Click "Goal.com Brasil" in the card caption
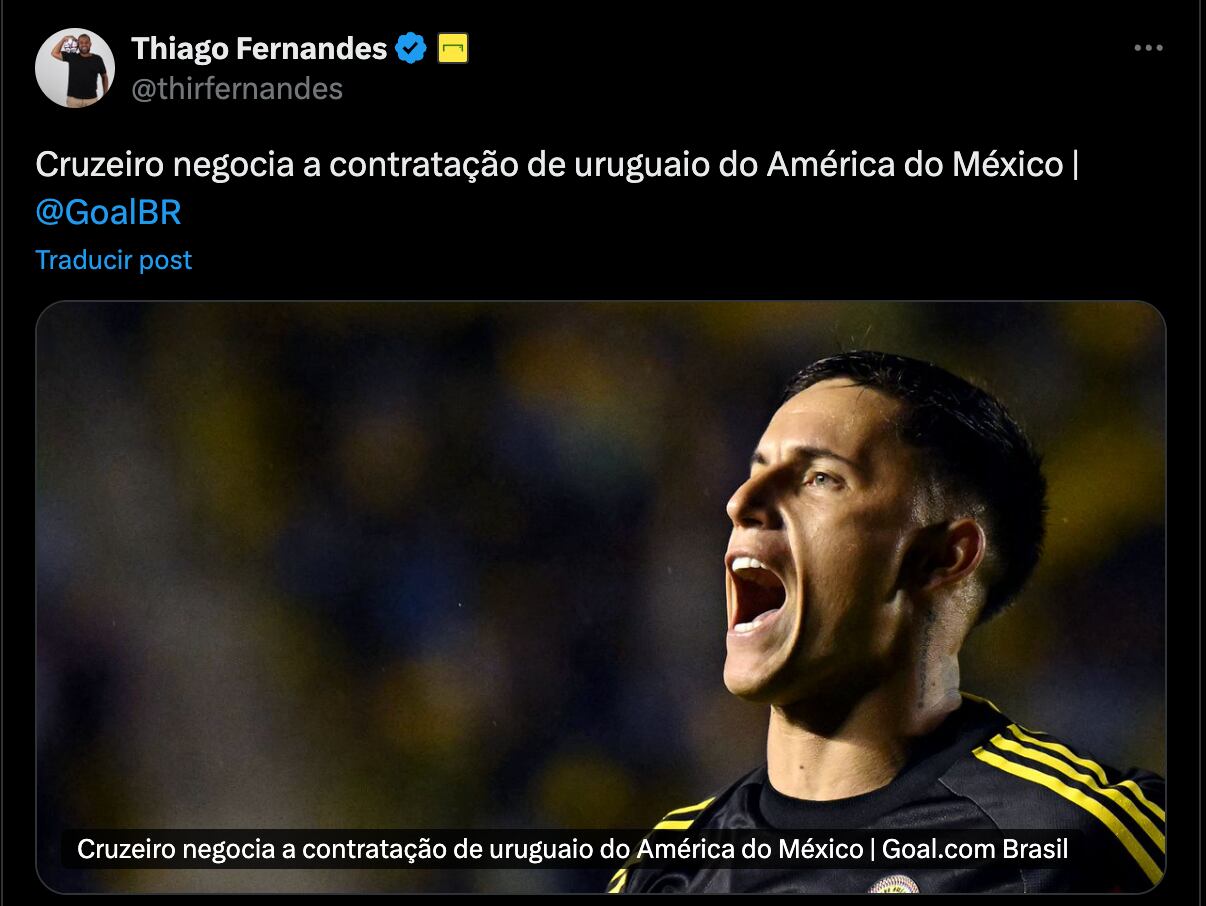Image resolution: width=1206 pixels, height=906 pixels. click(x=975, y=850)
